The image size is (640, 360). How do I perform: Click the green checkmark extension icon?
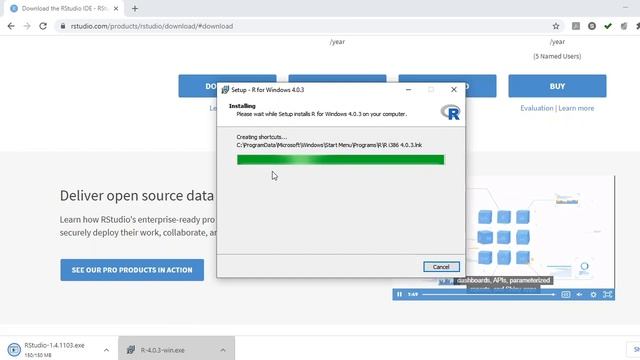[x=608, y=26]
